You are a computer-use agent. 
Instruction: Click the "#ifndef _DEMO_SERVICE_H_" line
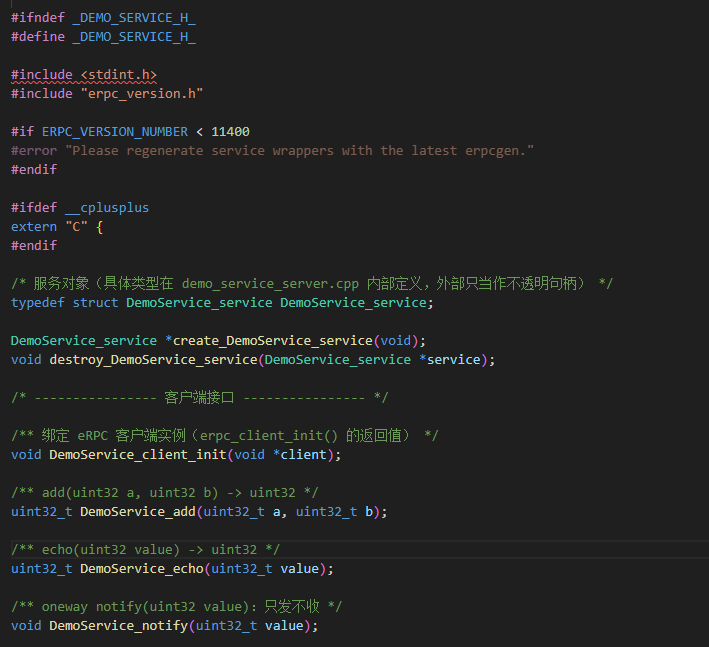[103, 18]
